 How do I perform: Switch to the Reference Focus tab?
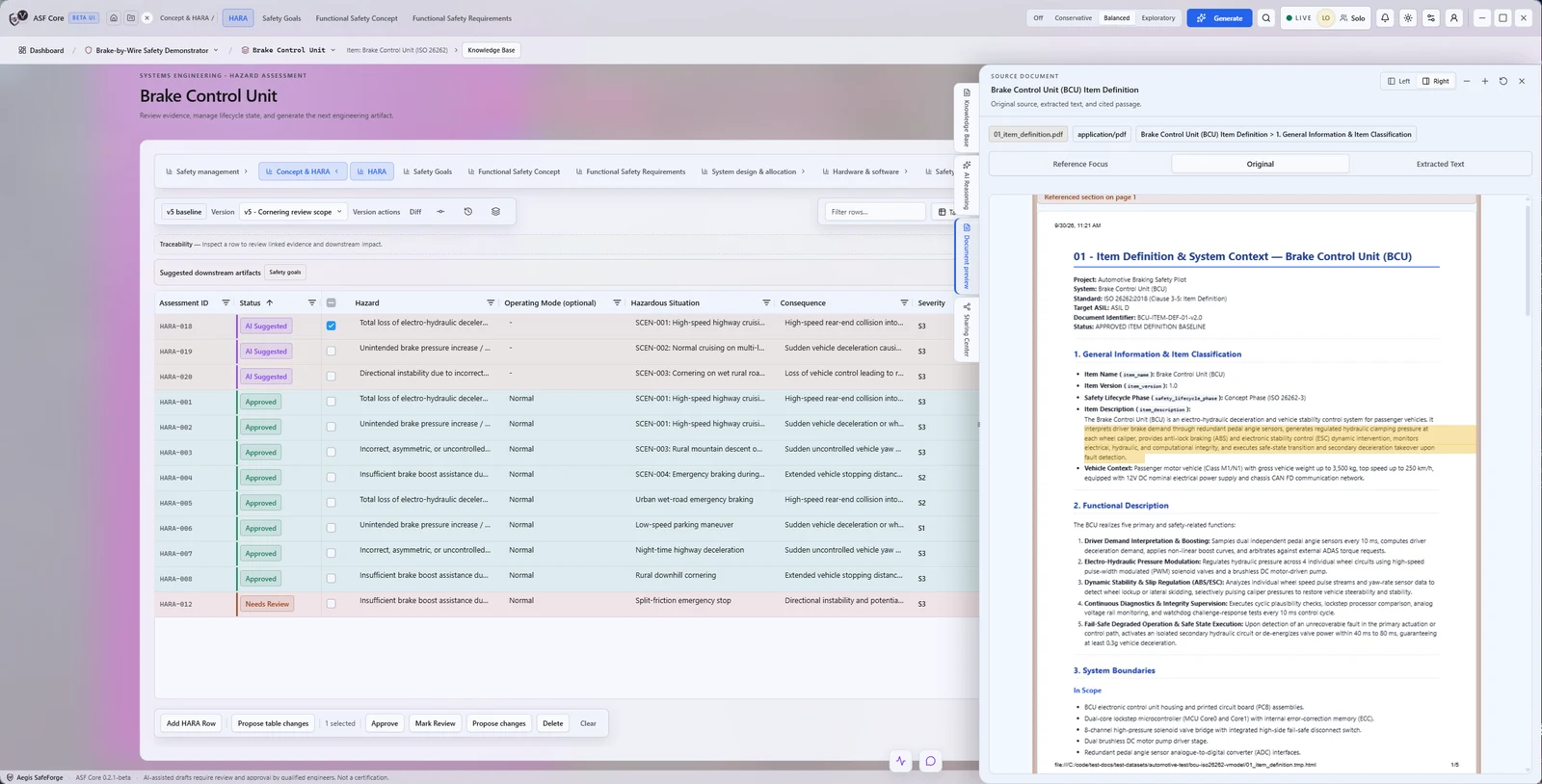click(x=1080, y=164)
